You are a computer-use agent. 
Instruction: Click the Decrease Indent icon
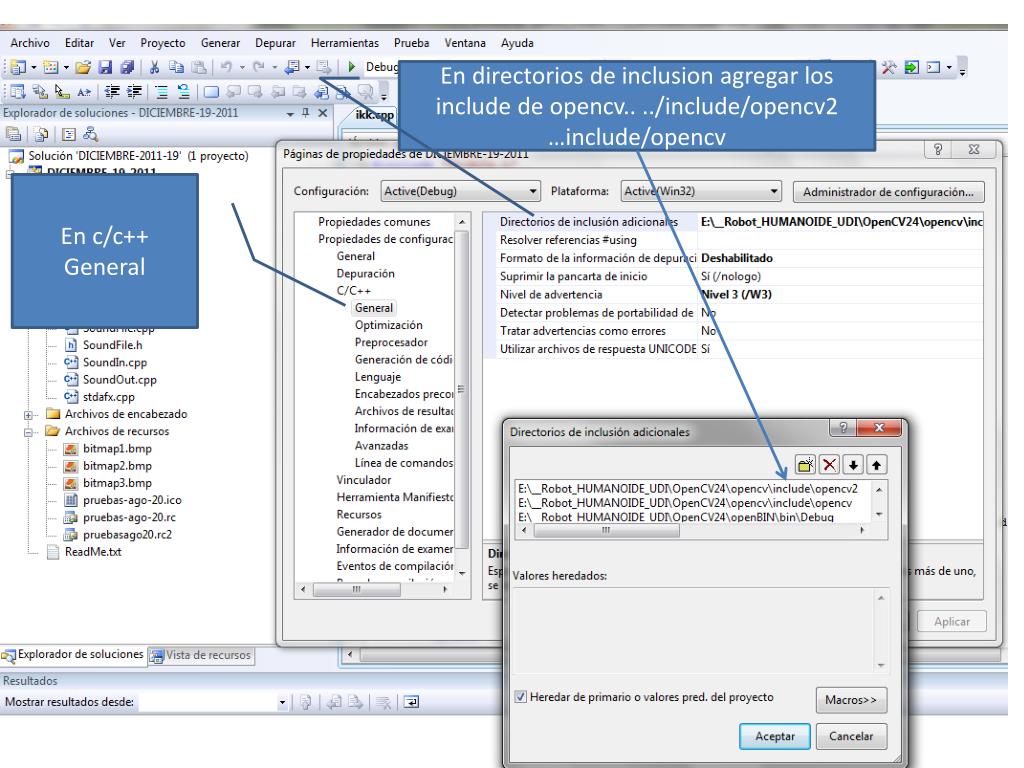click(x=112, y=91)
